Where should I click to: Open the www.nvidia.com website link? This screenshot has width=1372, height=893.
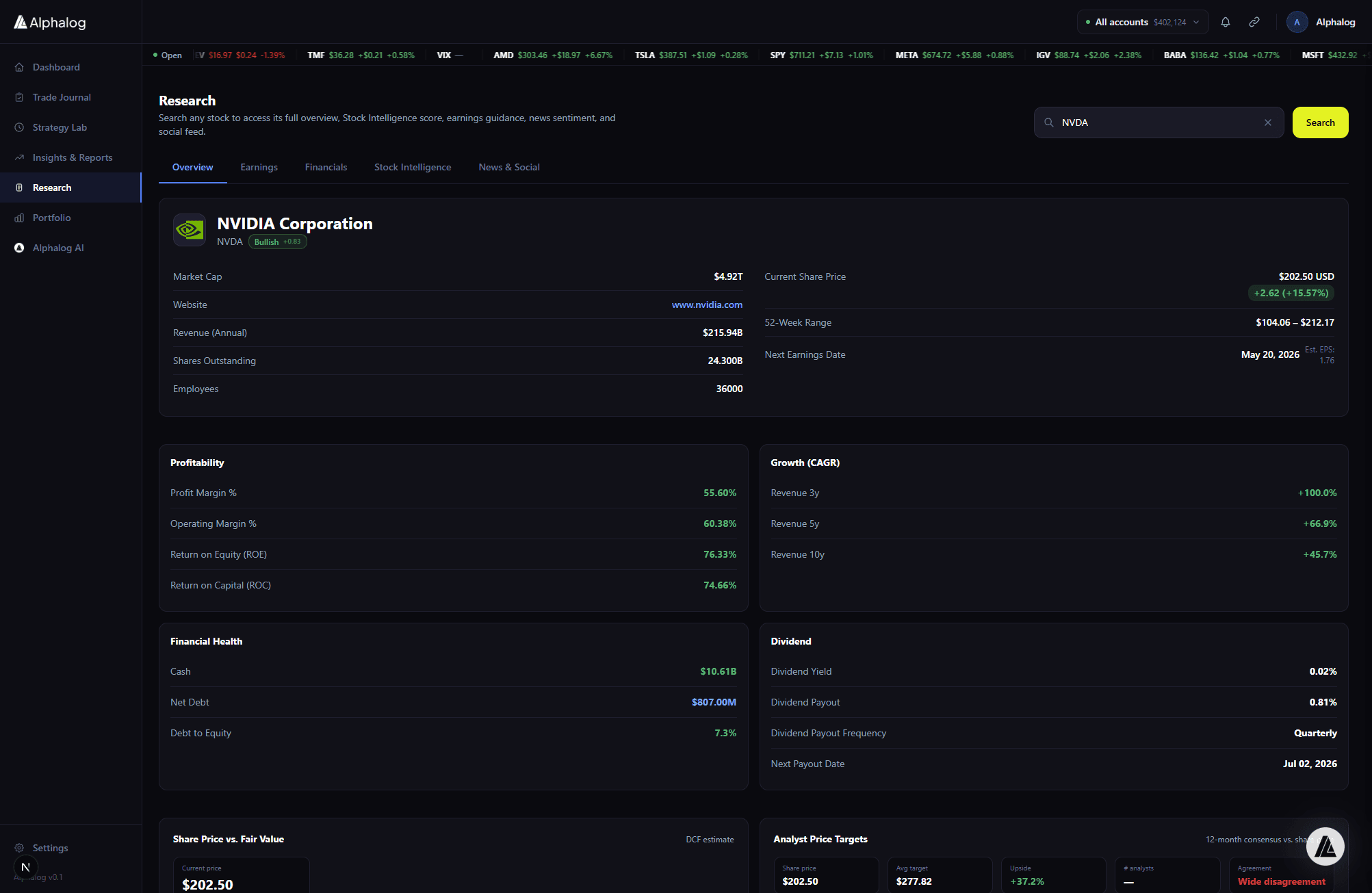point(707,305)
